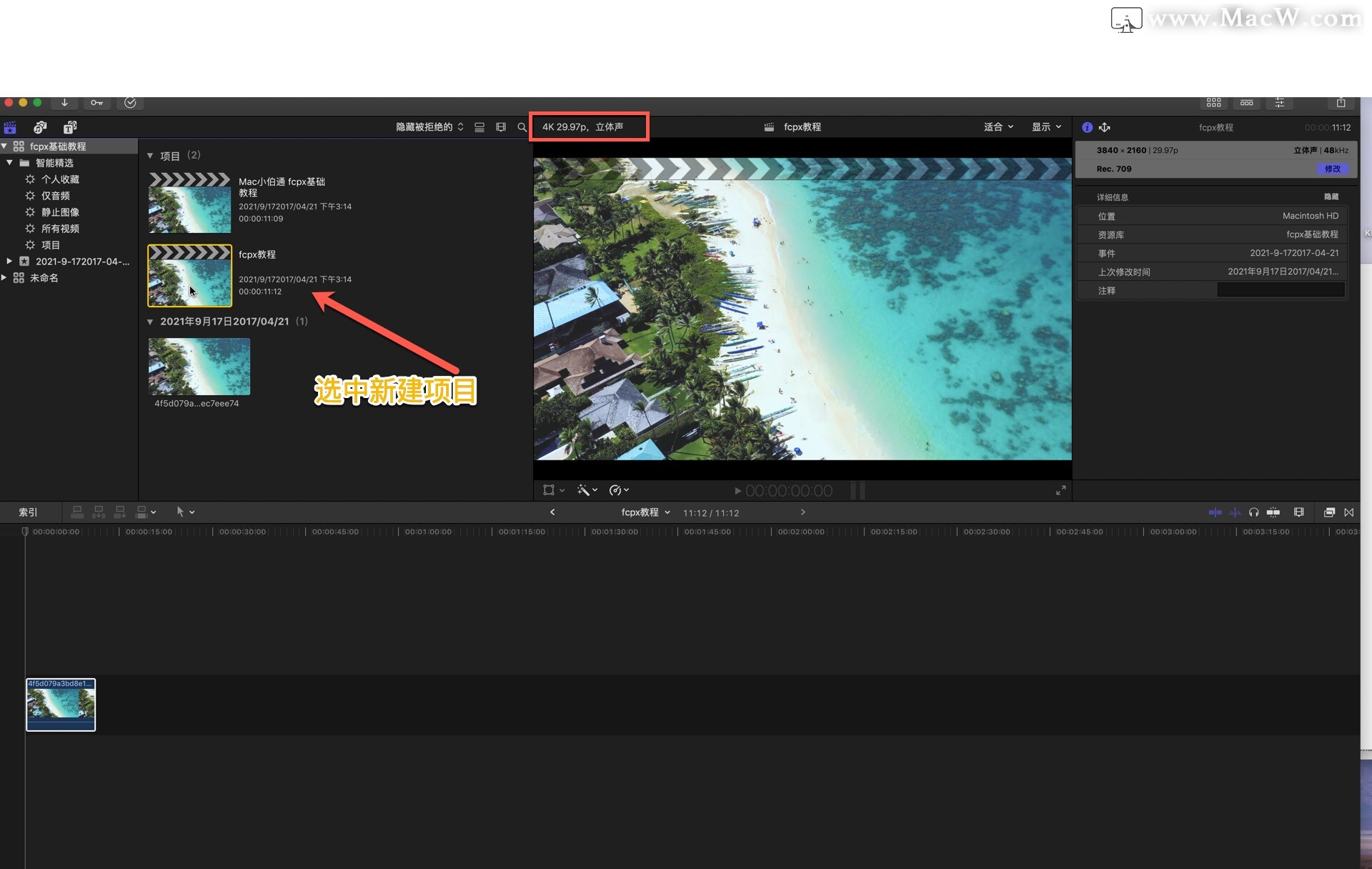Collapse the 项目 section triangle
The image size is (1372, 869).
coord(150,156)
